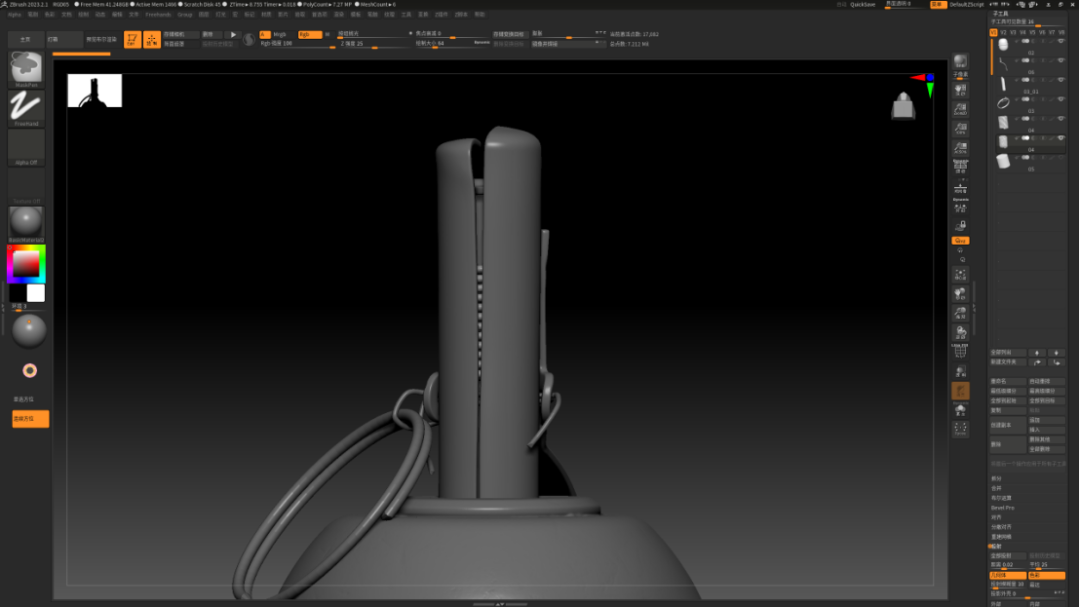Select the black secondary color swatch
This screenshot has height=607, width=1080.
(17, 294)
